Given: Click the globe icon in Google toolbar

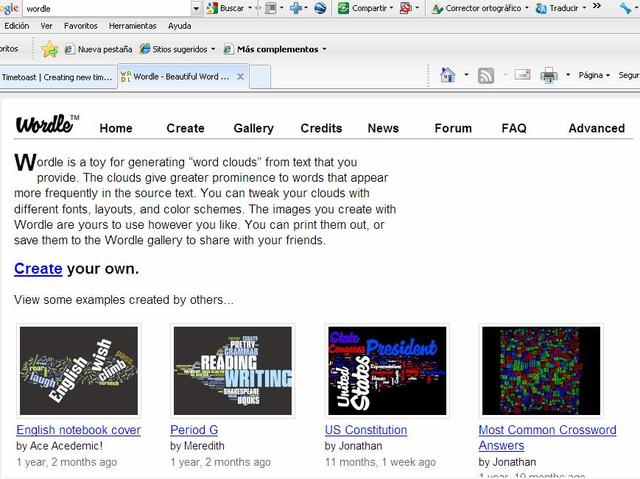Looking at the screenshot, I should [x=320, y=8].
